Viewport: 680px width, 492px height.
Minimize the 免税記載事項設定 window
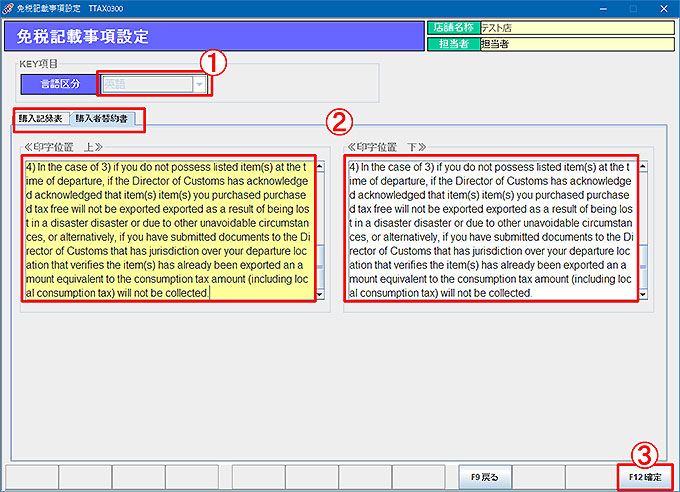coord(603,9)
